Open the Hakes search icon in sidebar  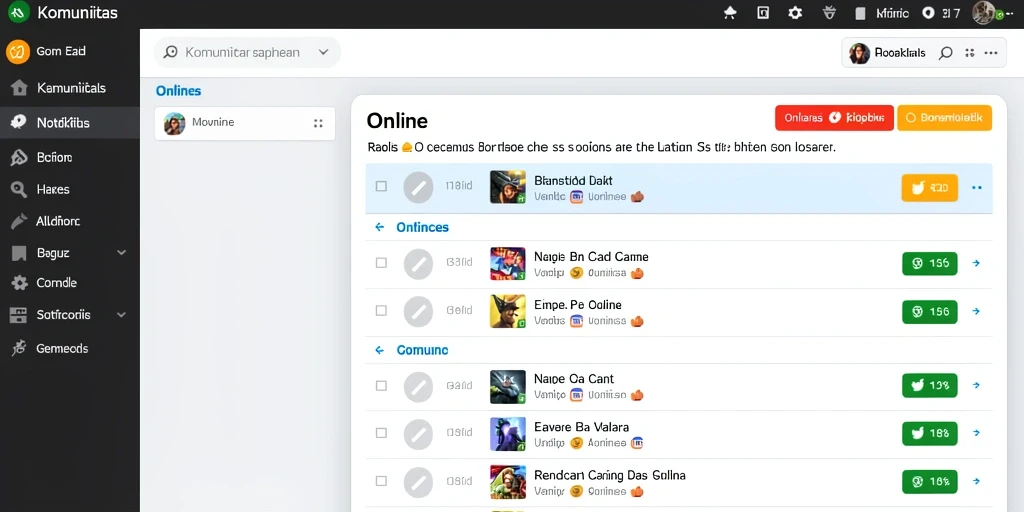click(18, 189)
